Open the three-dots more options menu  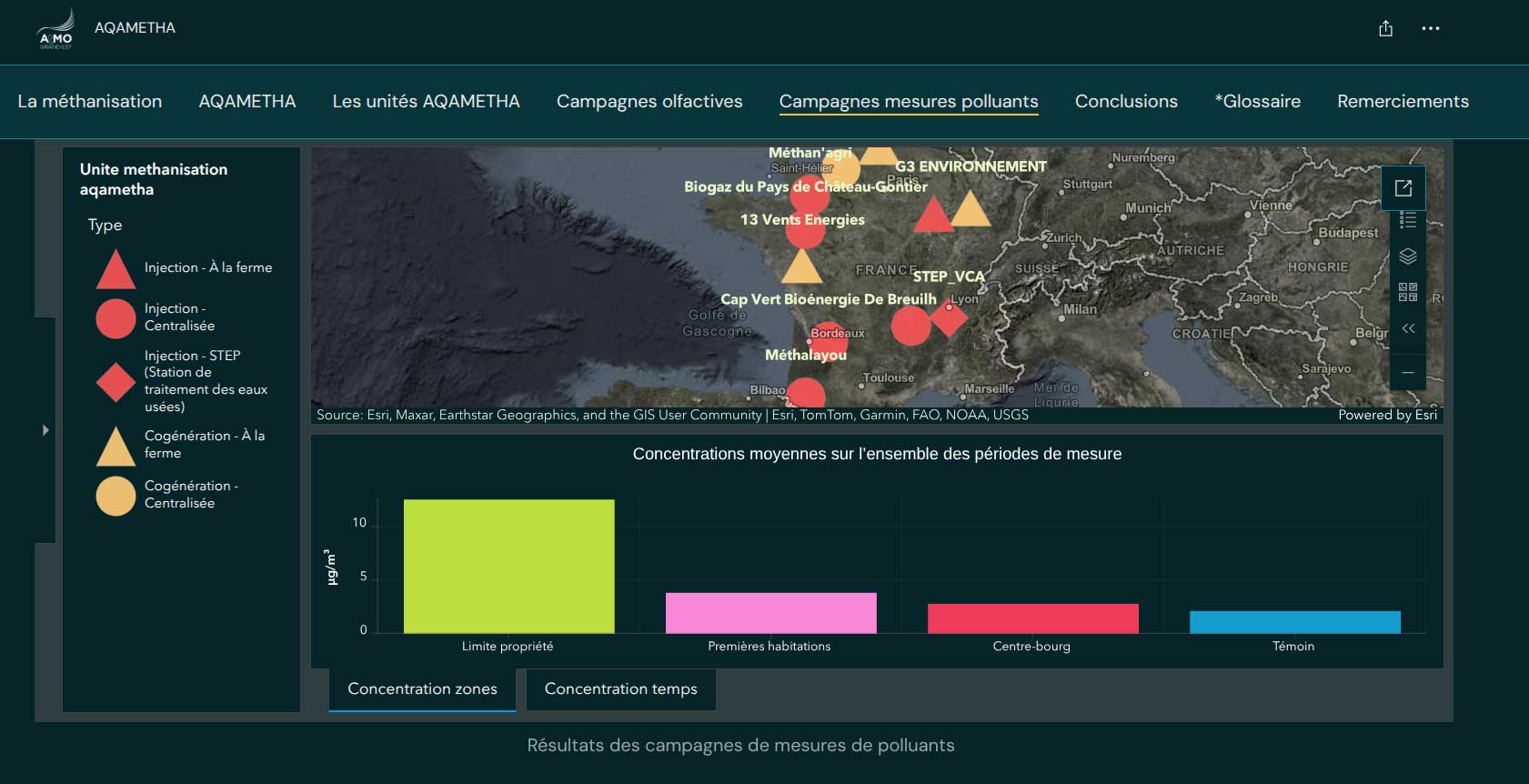click(1430, 28)
